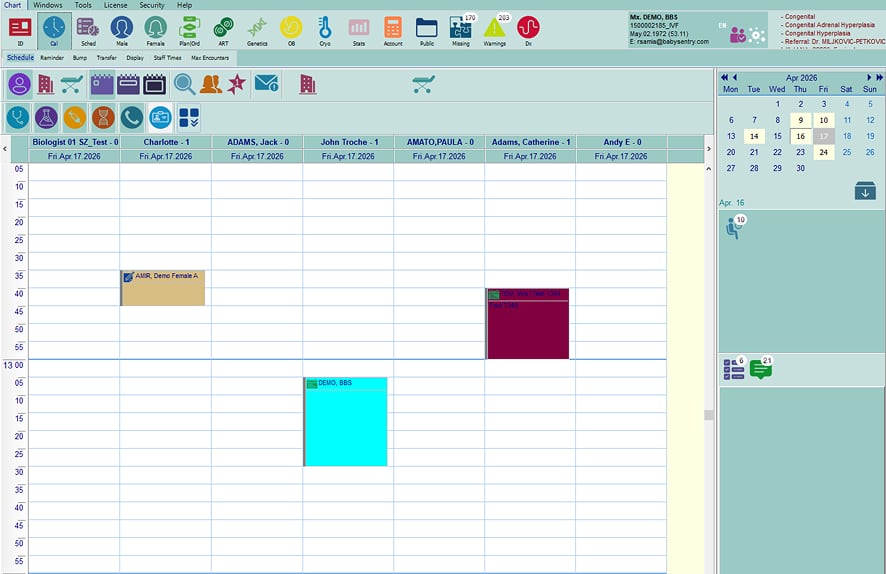The image size is (886, 574).
Task: Click the purple lab flask filter icon
Action: coord(46,118)
